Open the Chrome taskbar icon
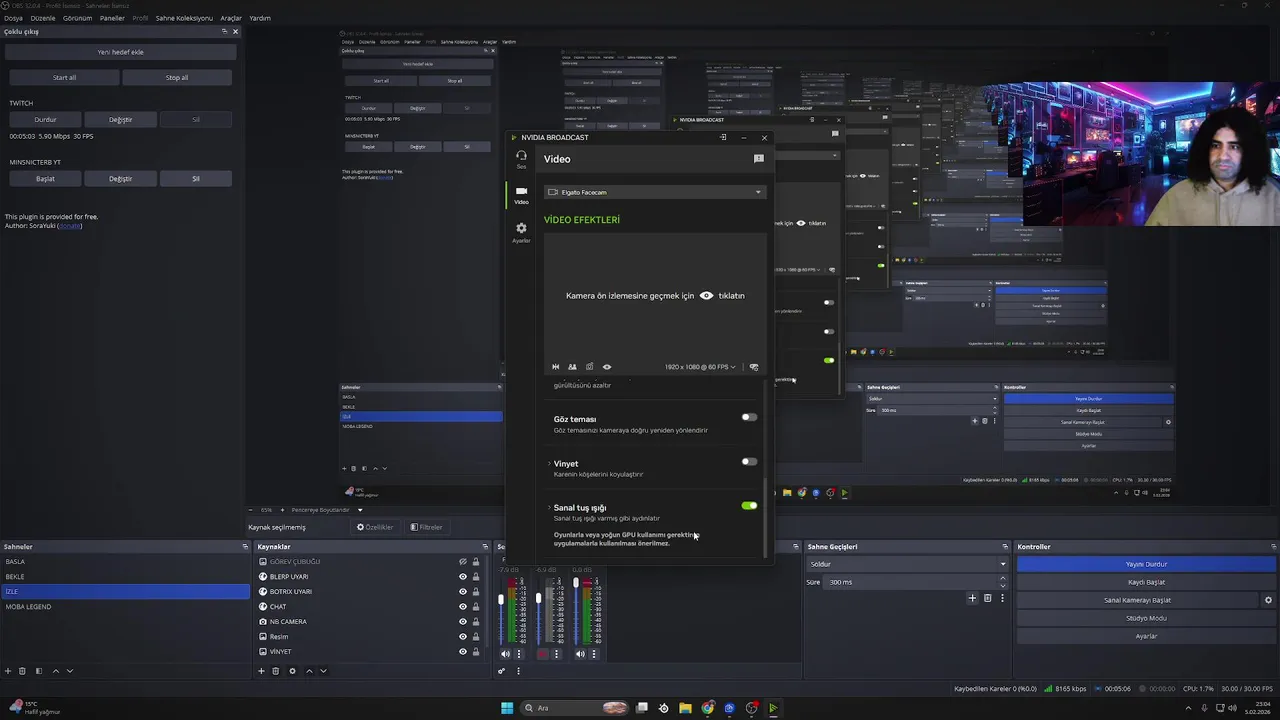Viewport: 1280px width, 720px height. coord(707,708)
